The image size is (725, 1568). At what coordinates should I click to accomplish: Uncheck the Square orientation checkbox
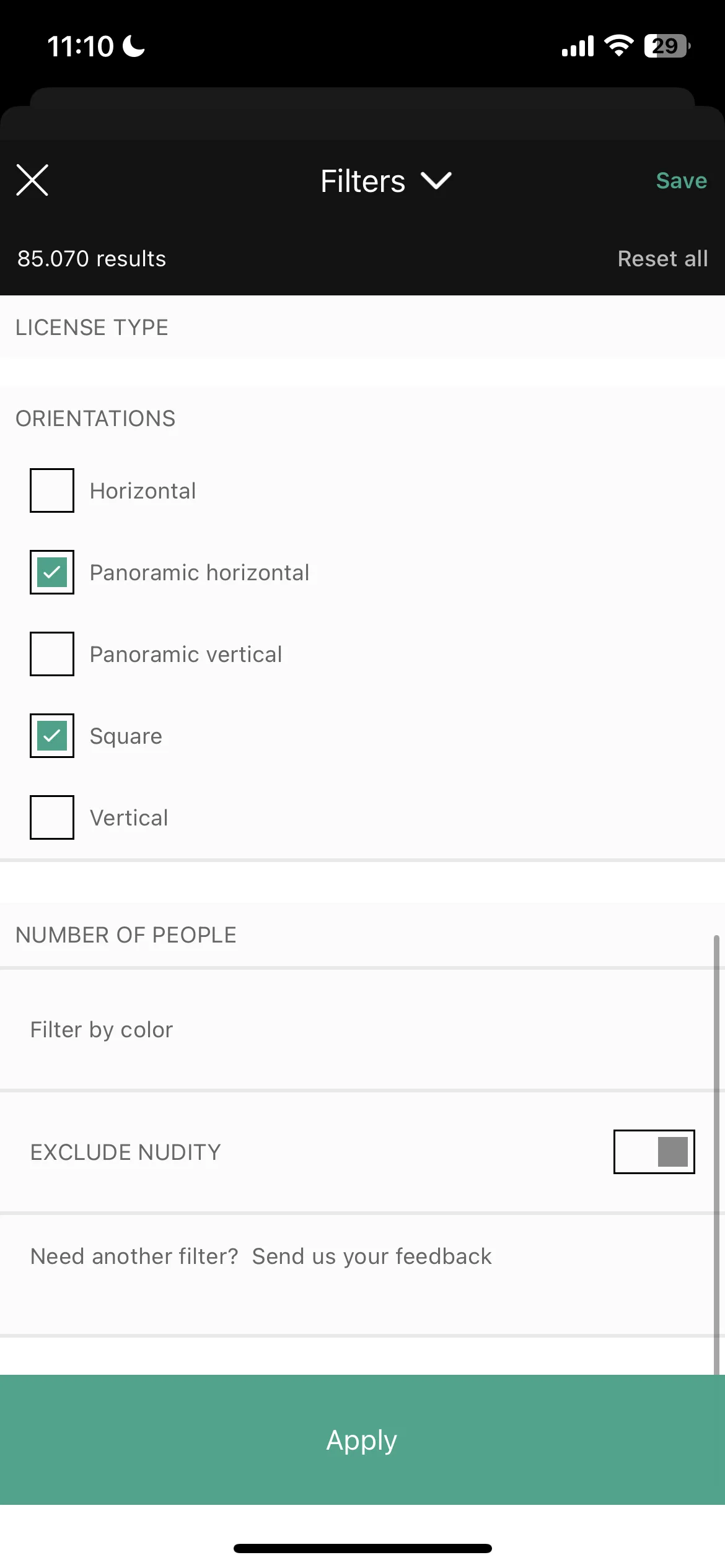pyautogui.click(x=52, y=736)
